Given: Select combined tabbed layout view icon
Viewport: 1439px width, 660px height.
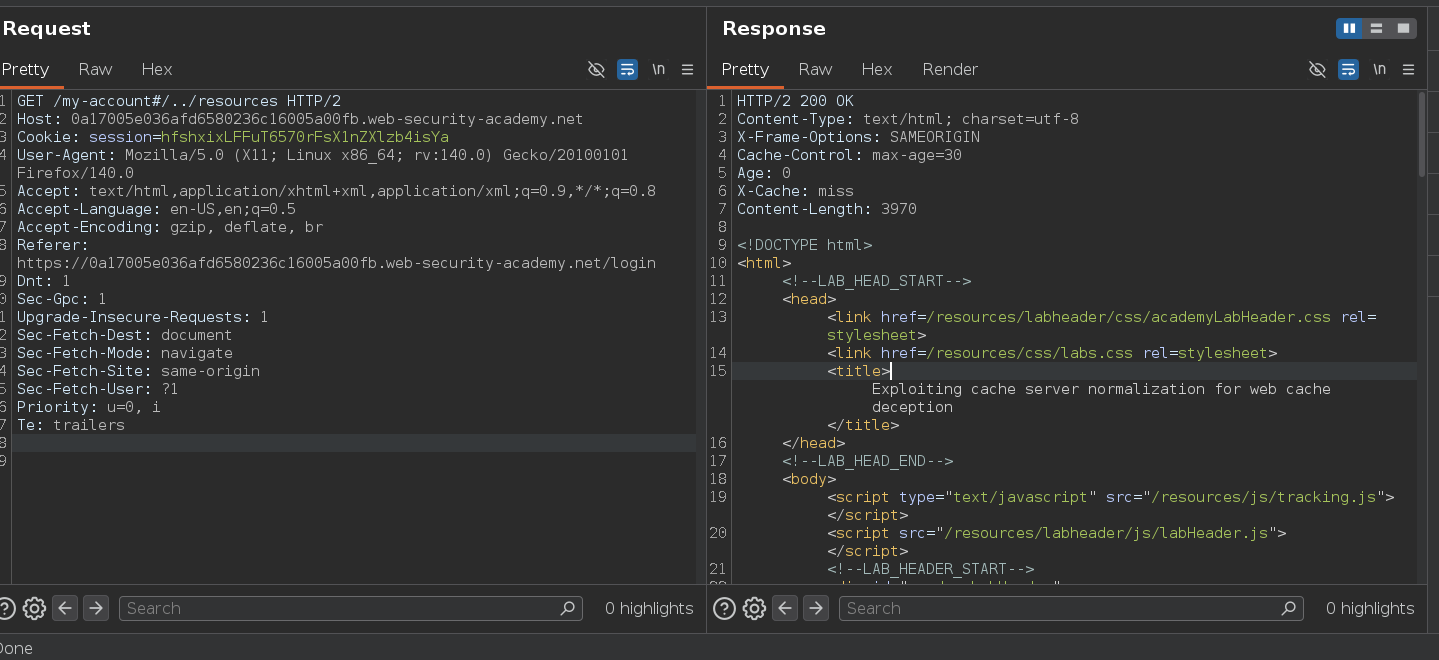Looking at the screenshot, I should pyautogui.click(x=1404, y=28).
